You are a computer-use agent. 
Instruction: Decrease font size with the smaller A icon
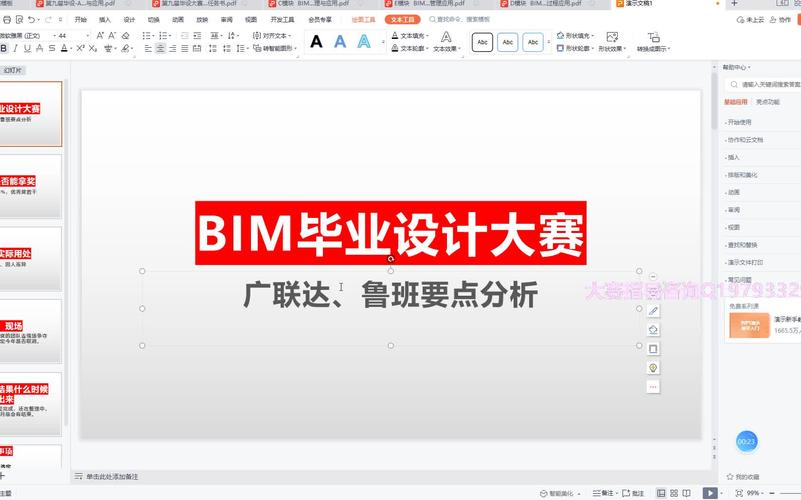click(x=112, y=36)
